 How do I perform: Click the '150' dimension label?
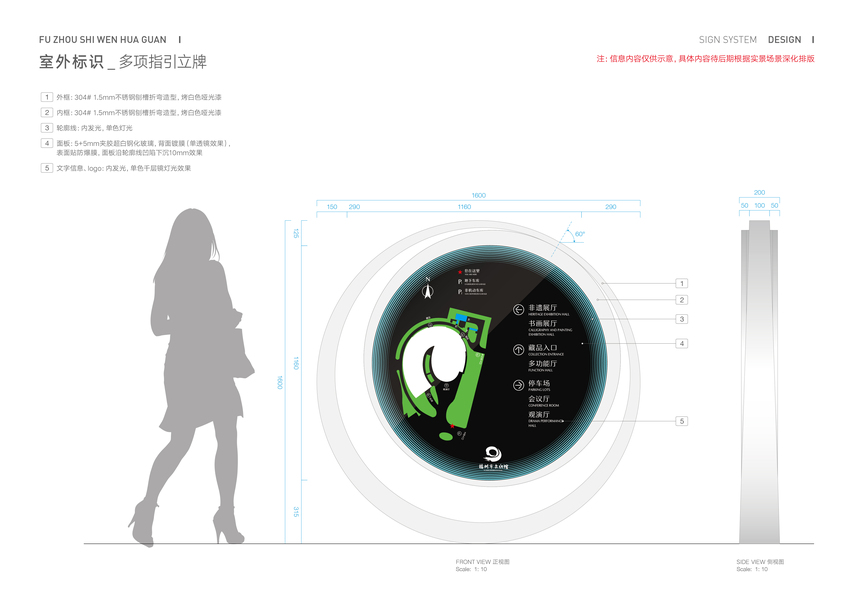tap(332, 207)
